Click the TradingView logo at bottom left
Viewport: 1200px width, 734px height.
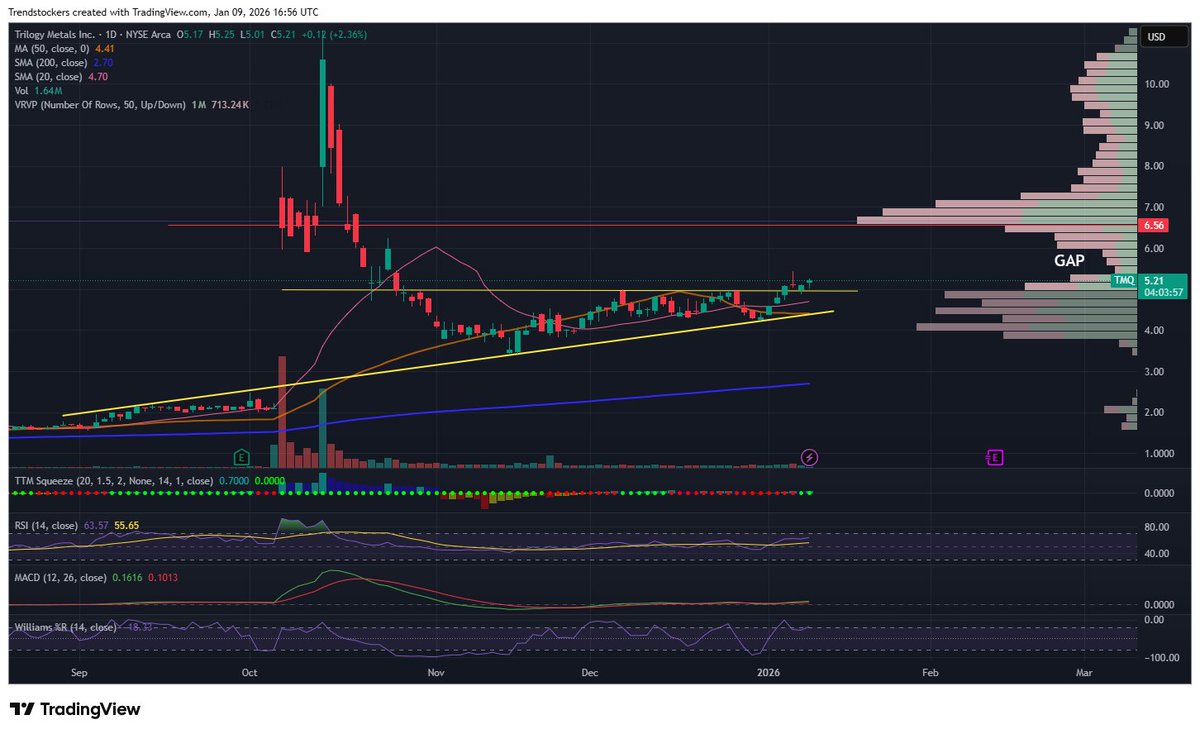76,709
